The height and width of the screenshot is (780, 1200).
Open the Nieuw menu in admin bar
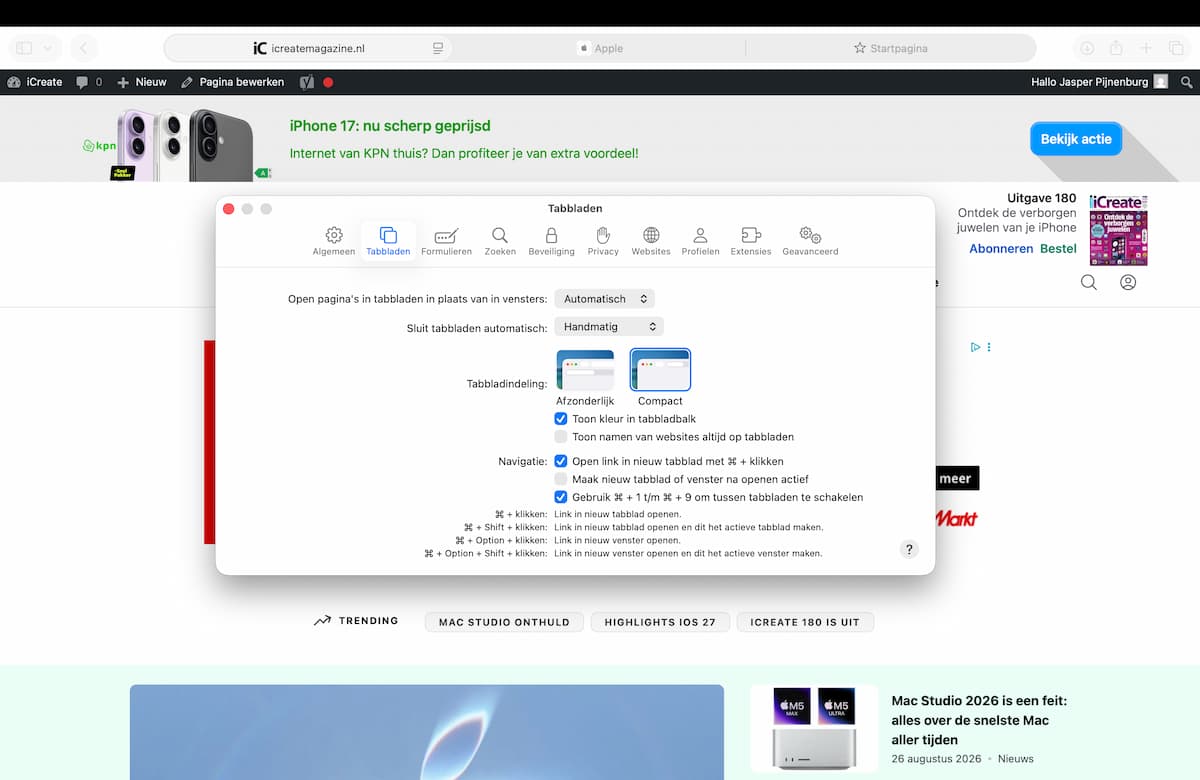[x=142, y=82]
